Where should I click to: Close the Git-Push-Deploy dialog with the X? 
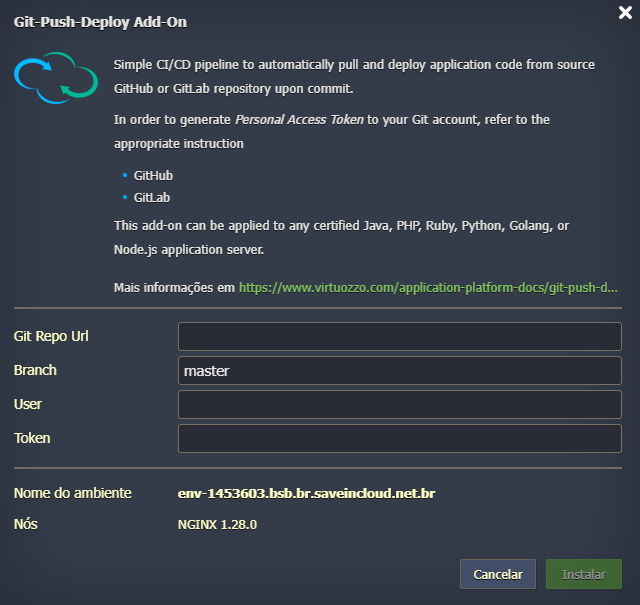coord(625,13)
